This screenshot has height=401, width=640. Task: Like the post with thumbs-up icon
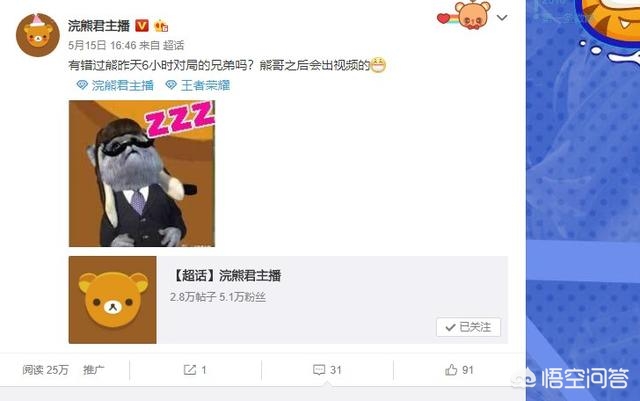point(451,370)
